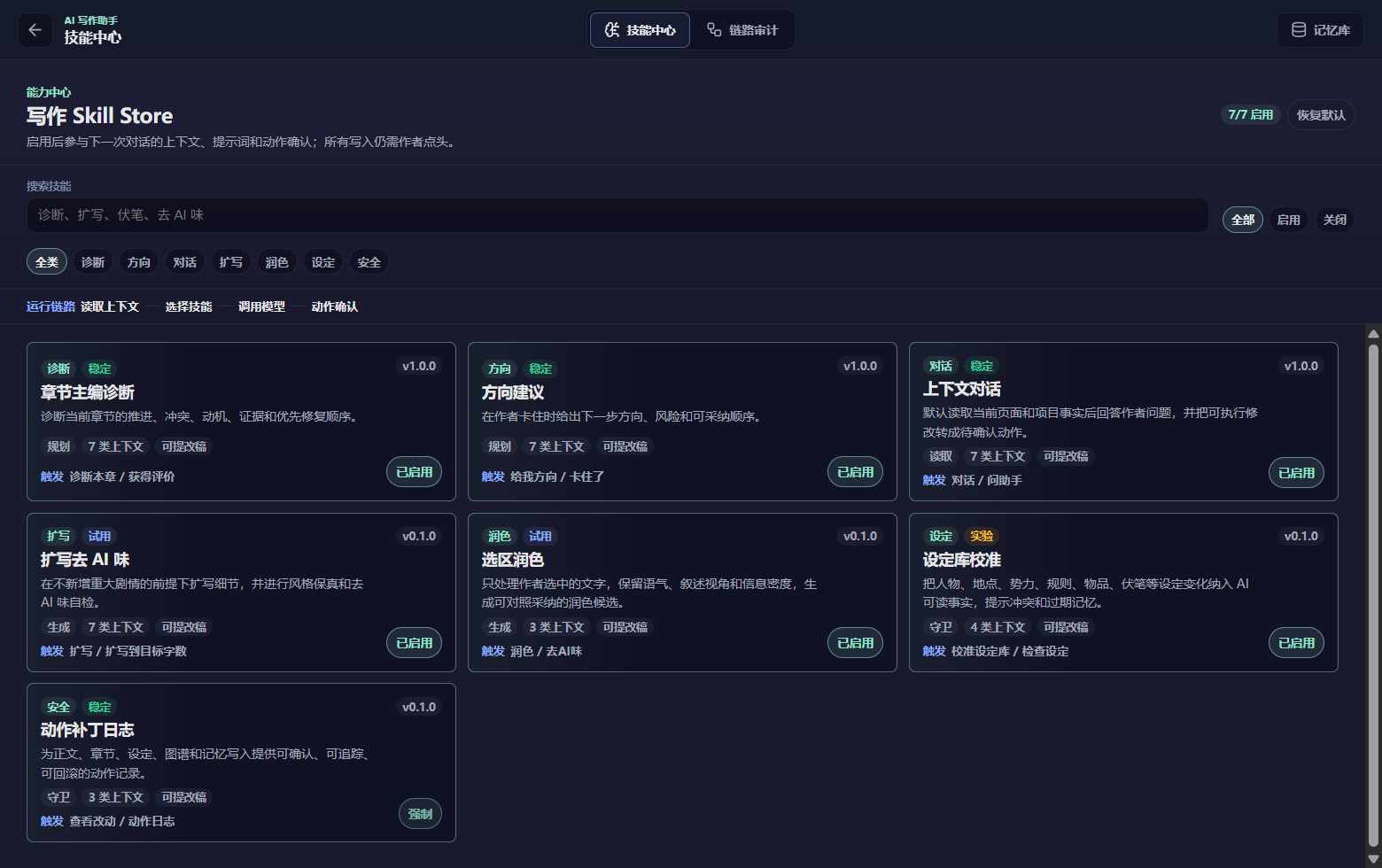Focus the skill search input field

tap(617, 215)
